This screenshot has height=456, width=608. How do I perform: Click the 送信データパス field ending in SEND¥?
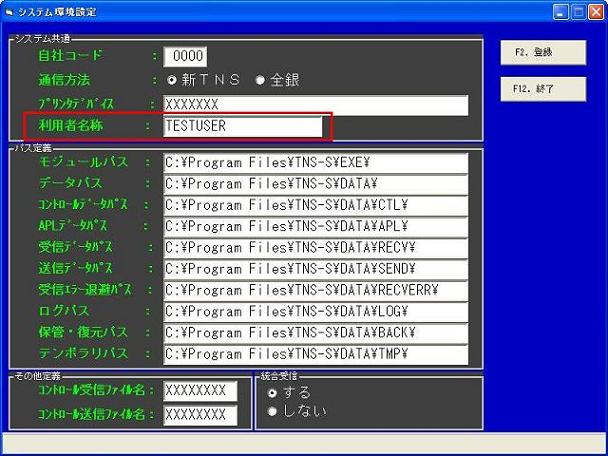click(316, 269)
